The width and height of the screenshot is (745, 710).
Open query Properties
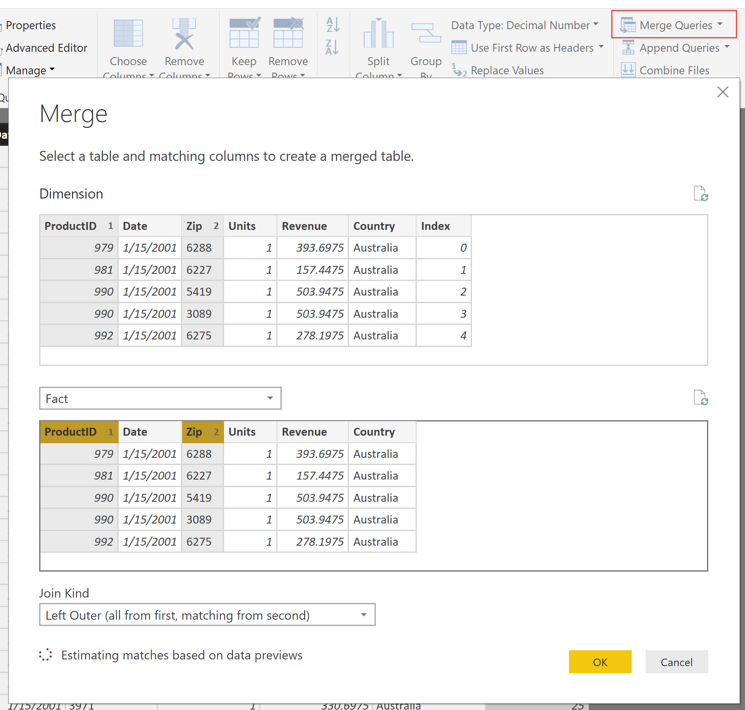pos(30,25)
